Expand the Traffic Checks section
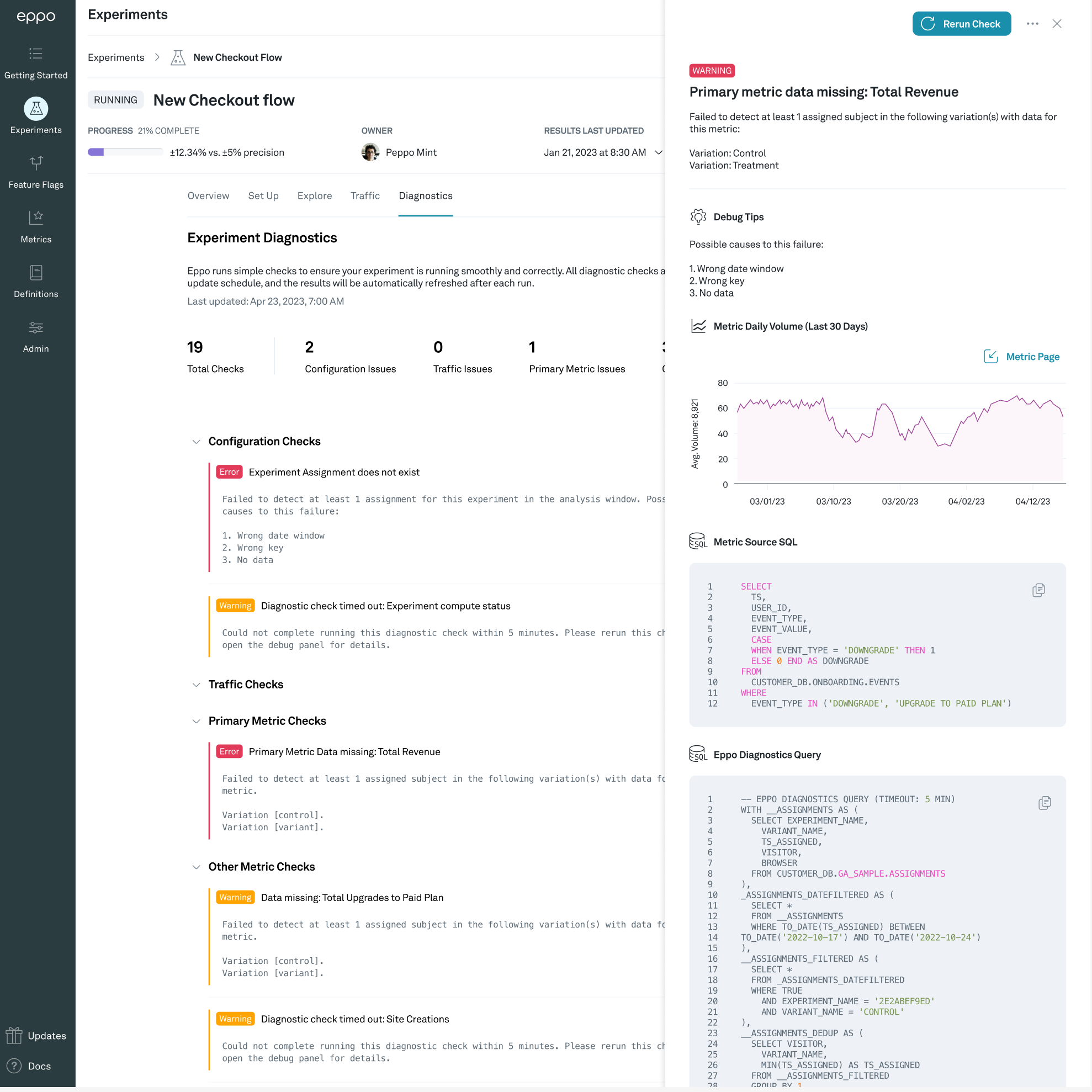This screenshot has height=1092, width=1092. point(196,685)
